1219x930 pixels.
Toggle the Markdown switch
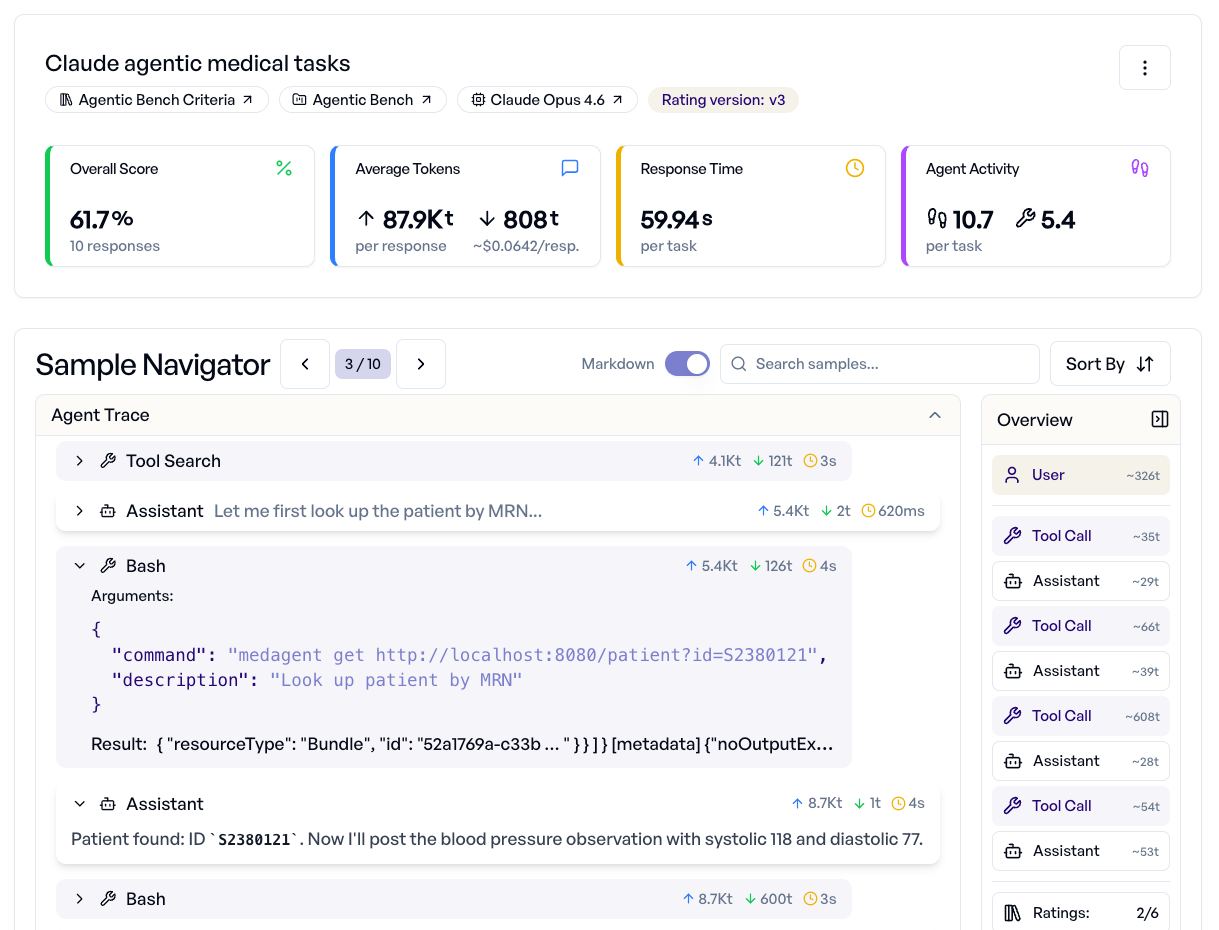(687, 364)
